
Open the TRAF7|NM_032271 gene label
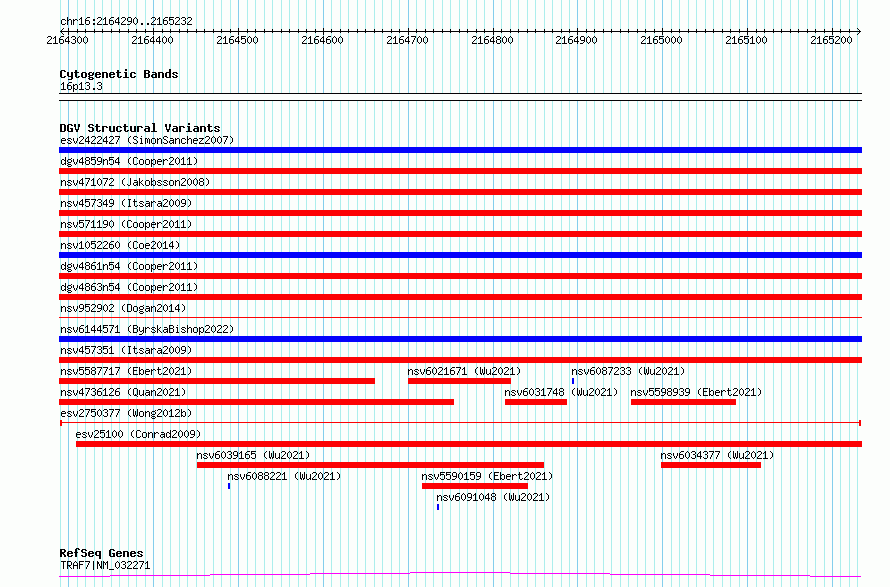point(105,565)
